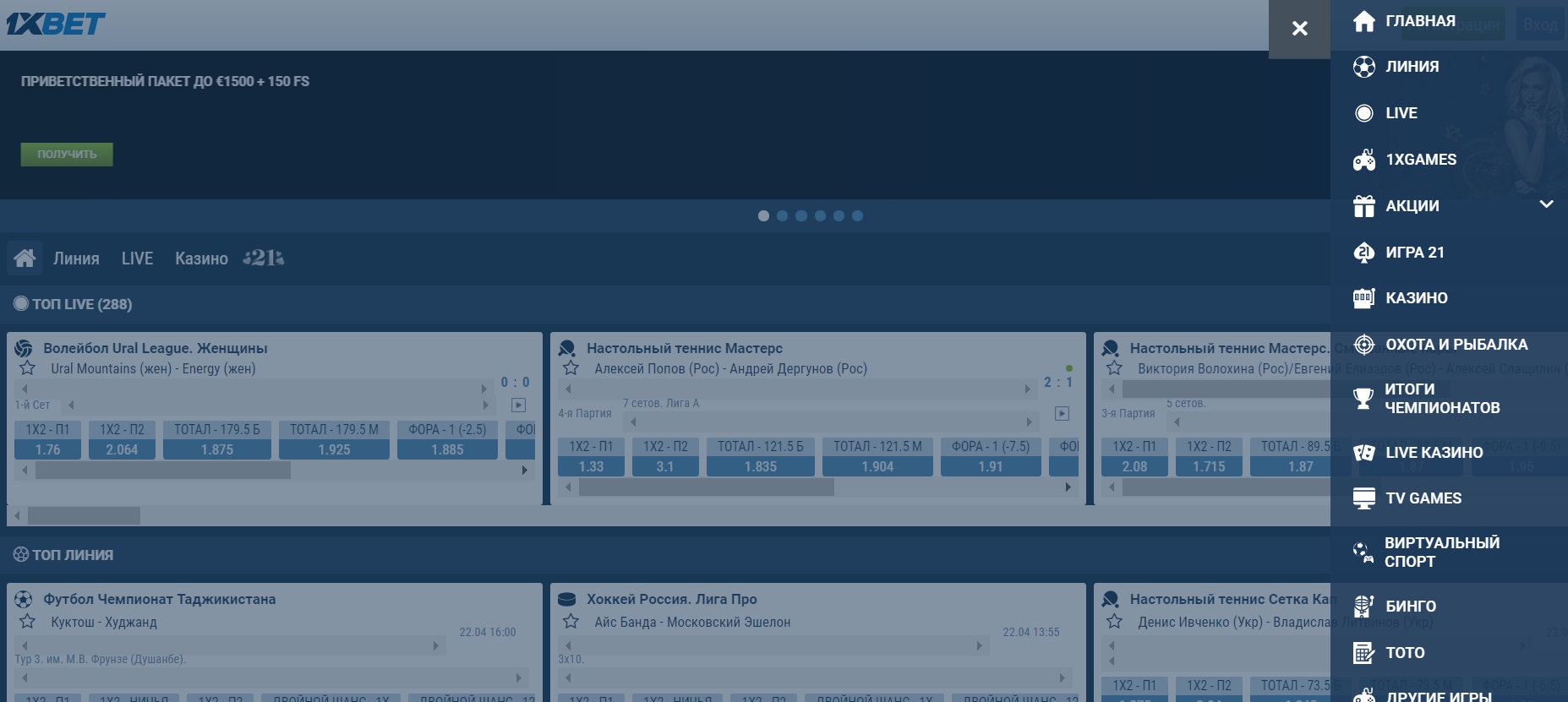
Task: Select fifth banner carousel dot
Action: (x=839, y=216)
